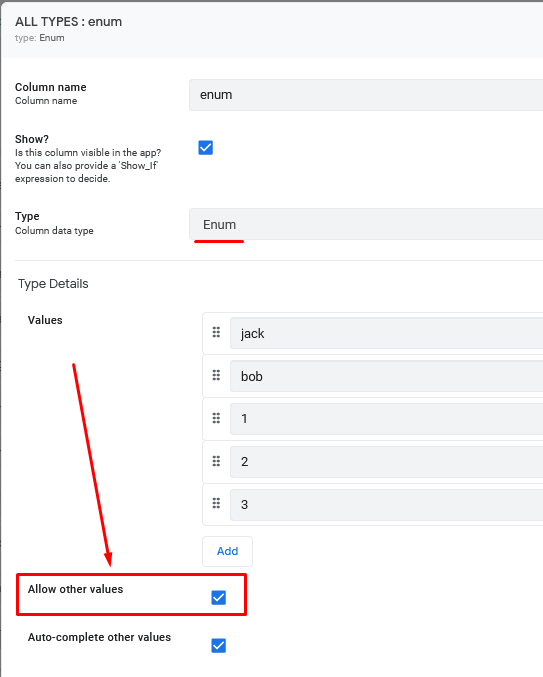Click the Values label
This screenshot has width=543, height=677.
(45, 320)
